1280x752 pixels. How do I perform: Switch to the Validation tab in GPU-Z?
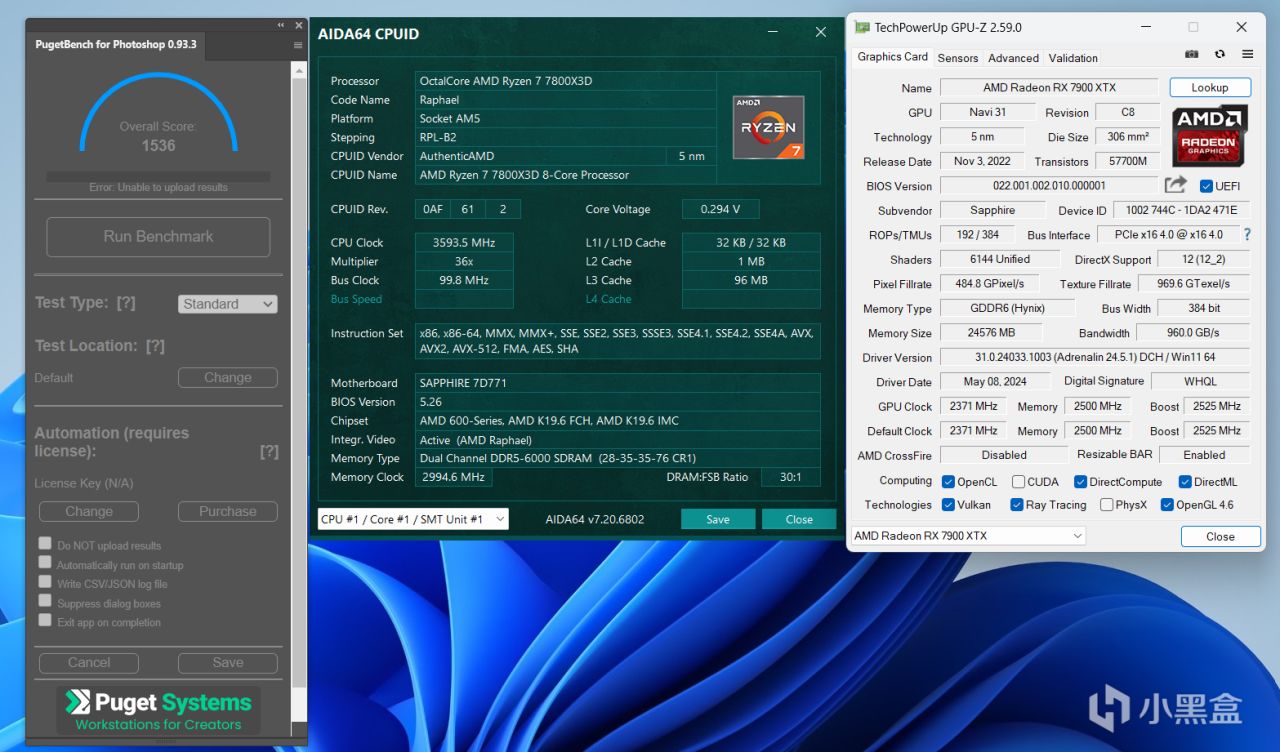pyautogui.click(x=1073, y=58)
